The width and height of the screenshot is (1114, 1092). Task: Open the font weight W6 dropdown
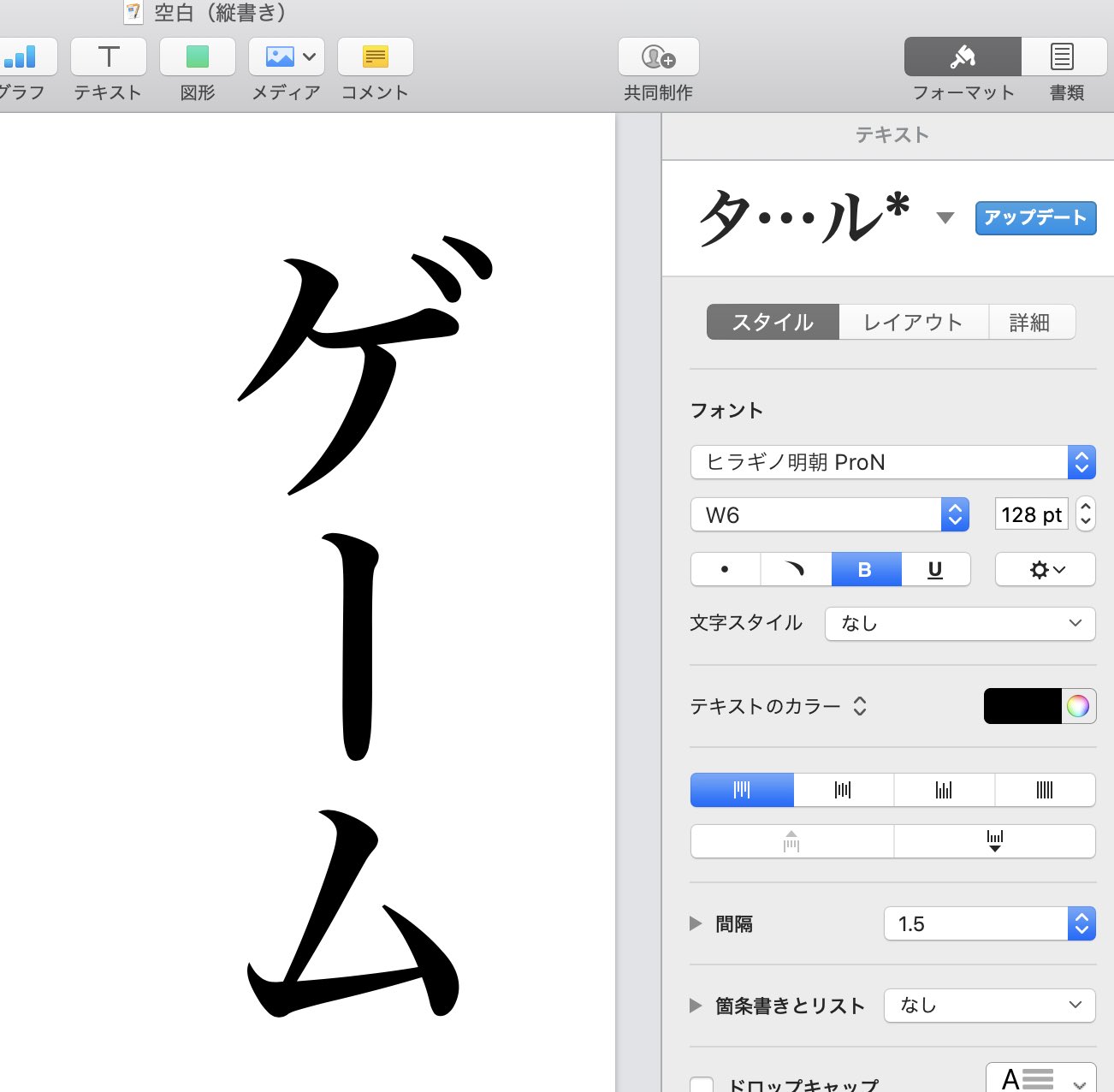(x=830, y=514)
